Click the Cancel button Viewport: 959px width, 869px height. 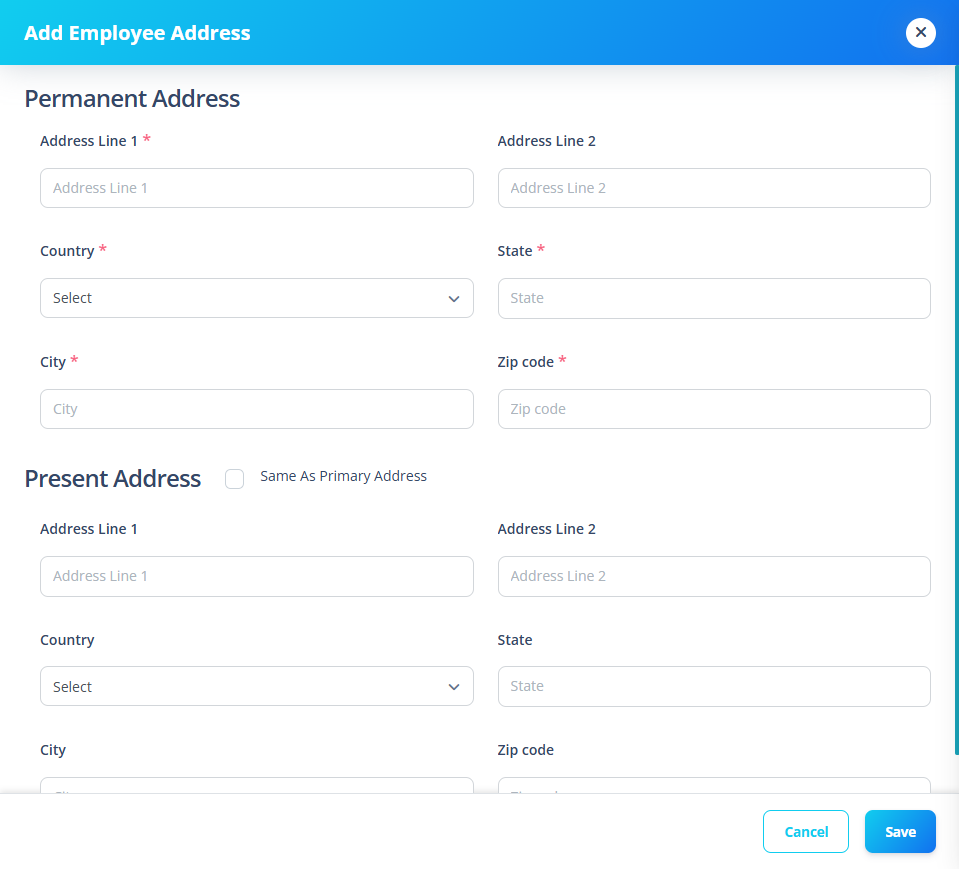coord(805,831)
